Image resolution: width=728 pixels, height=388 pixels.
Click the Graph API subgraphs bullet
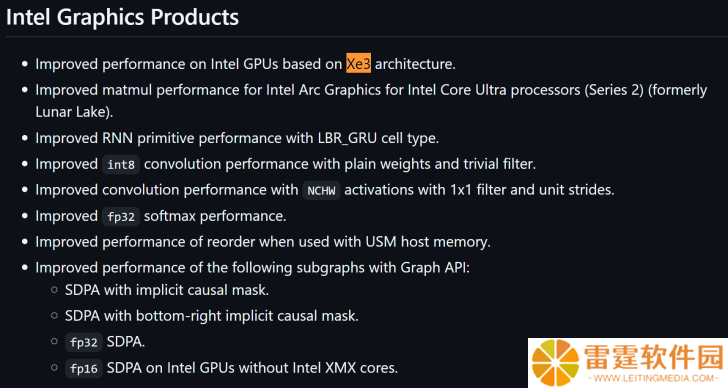[x=253, y=268]
